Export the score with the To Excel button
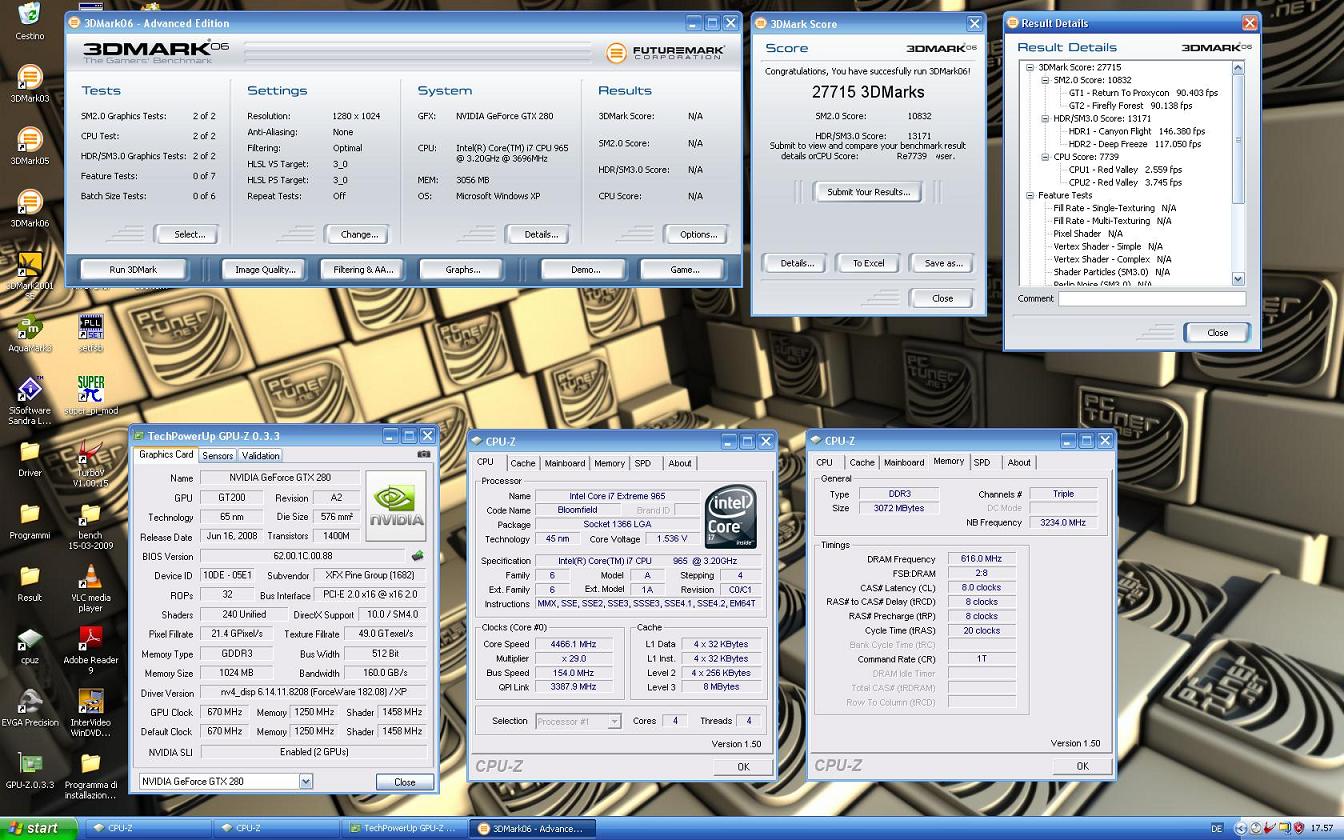 pos(868,263)
